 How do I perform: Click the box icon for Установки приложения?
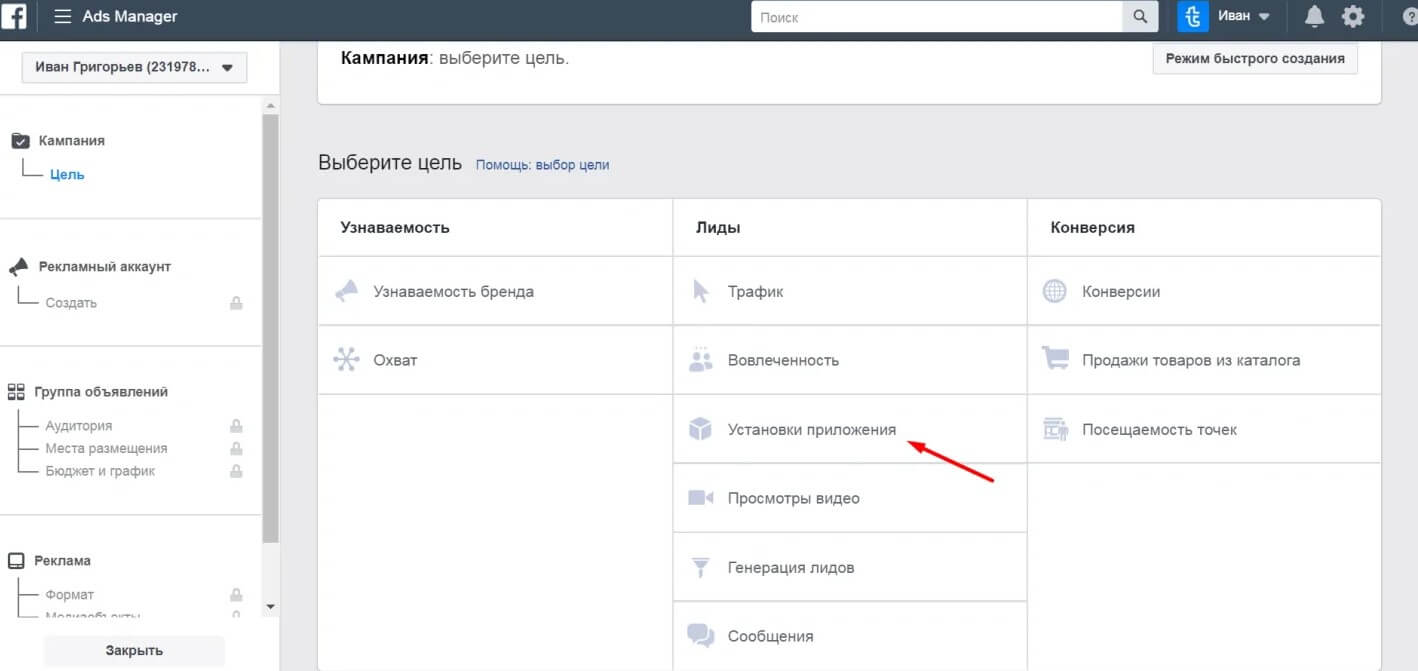pyautogui.click(x=700, y=429)
